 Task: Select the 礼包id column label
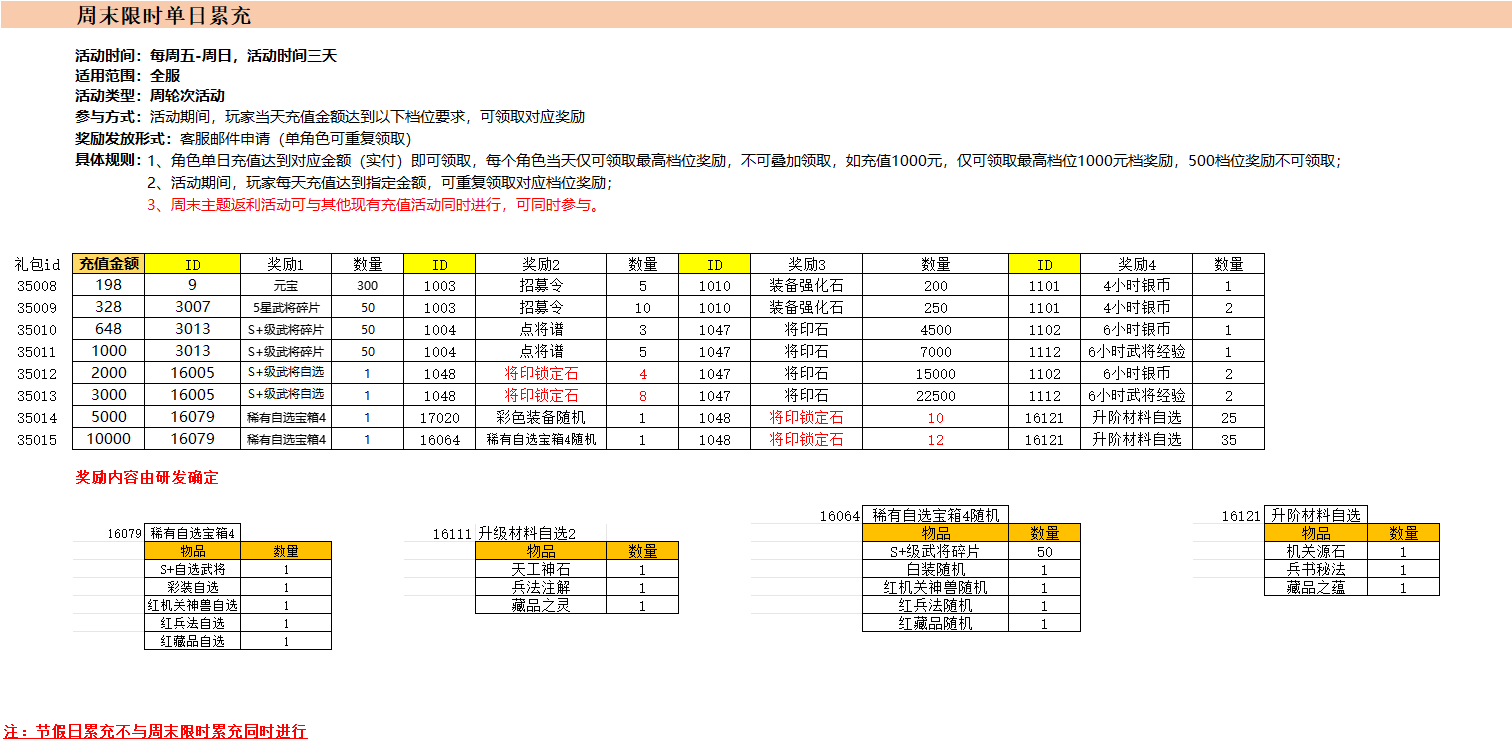[37, 264]
